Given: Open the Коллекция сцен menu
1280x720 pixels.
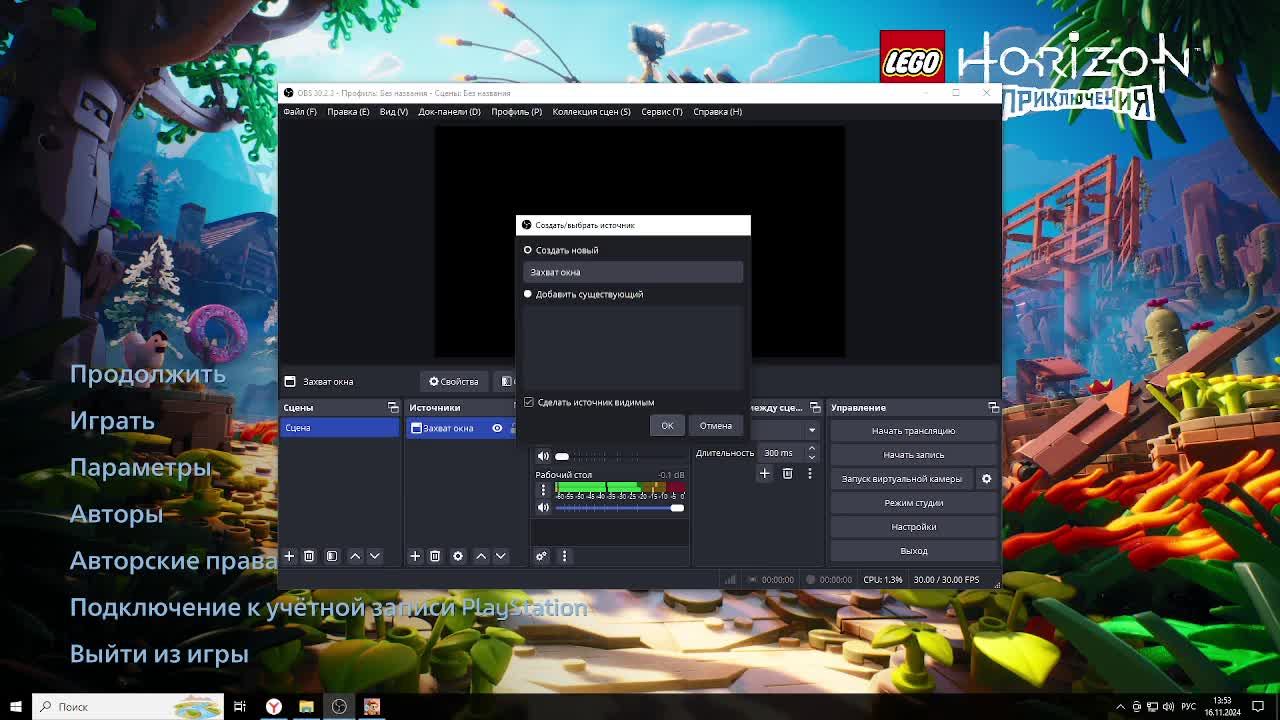Looking at the screenshot, I should pos(591,111).
